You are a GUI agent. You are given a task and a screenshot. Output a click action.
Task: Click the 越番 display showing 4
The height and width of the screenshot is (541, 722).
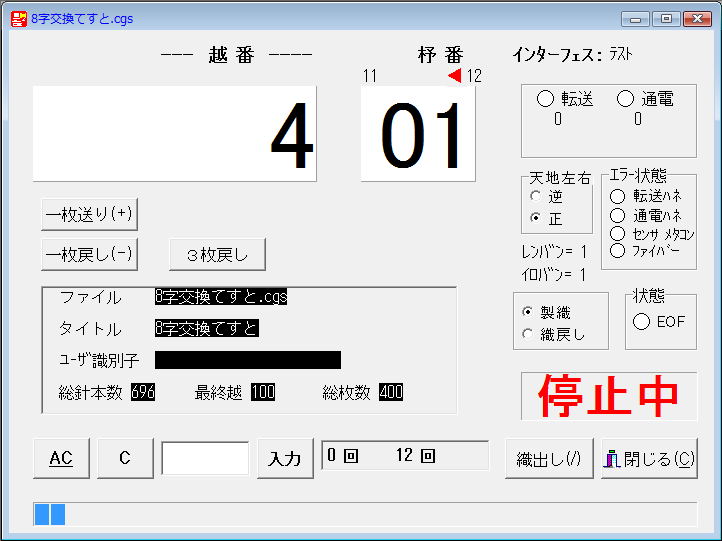pos(175,134)
